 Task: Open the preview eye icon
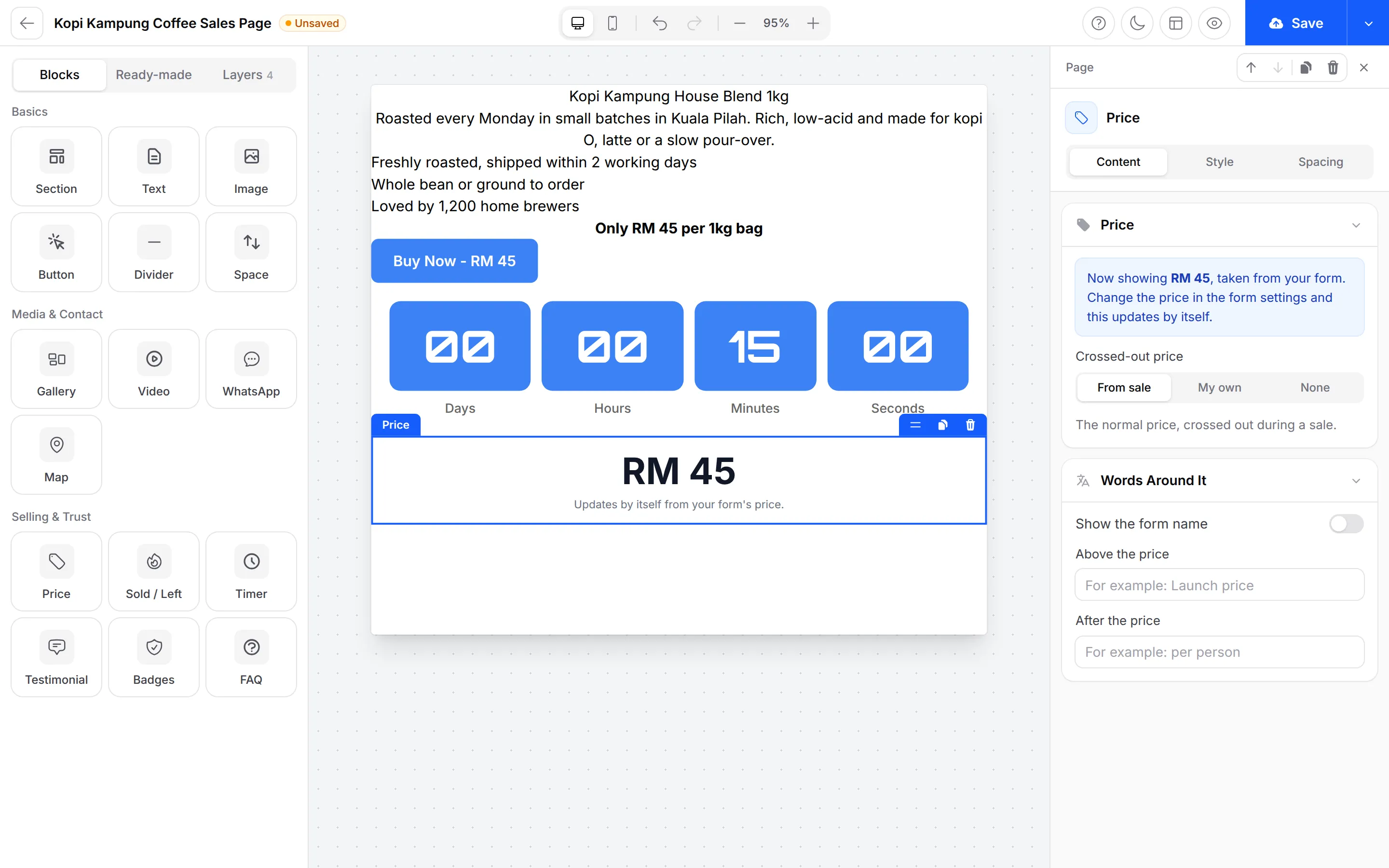[x=1214, y=23]
